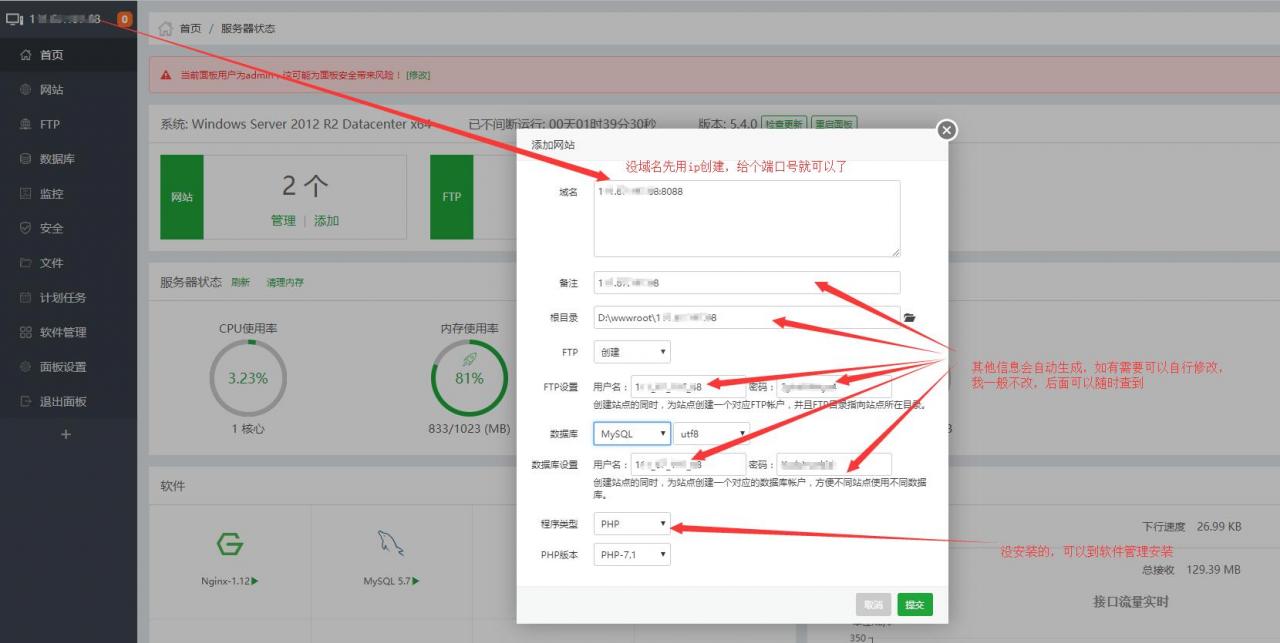Click the home icon next to 首页 sidebar

coord(26,55)
